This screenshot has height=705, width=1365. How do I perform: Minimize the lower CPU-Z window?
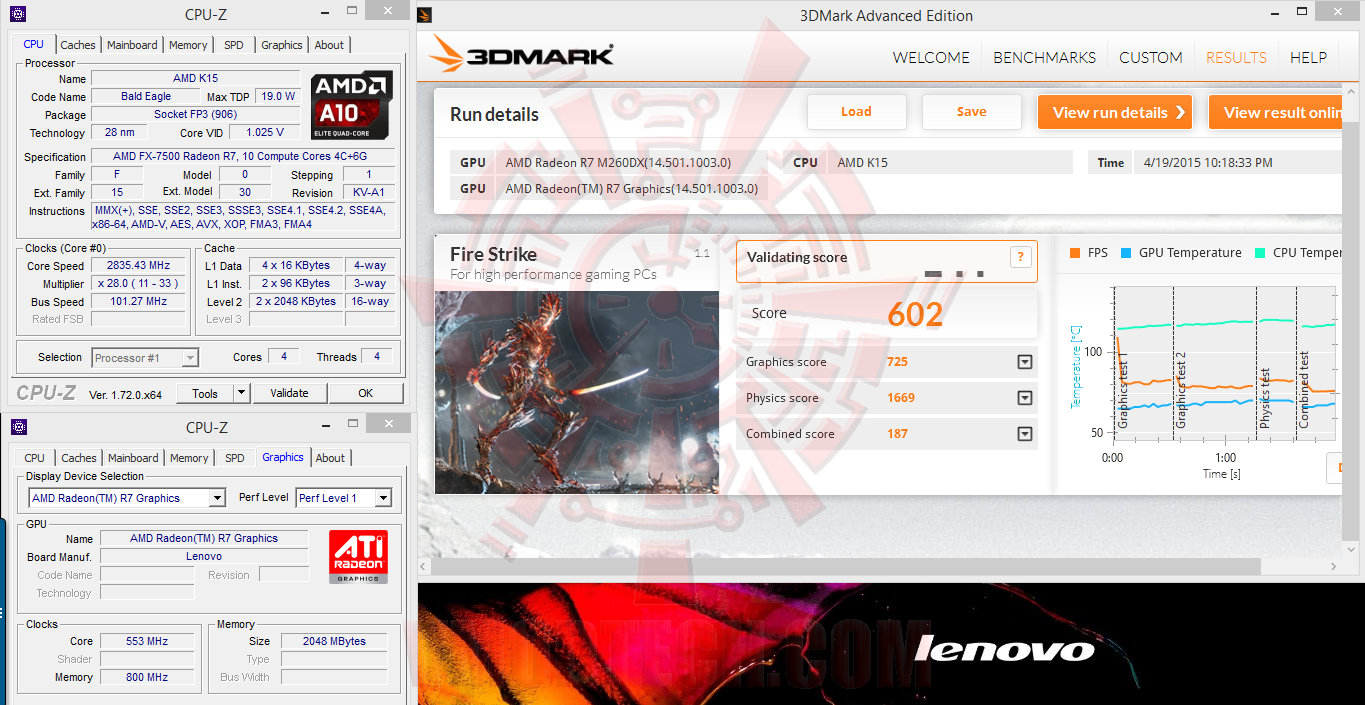[328, 428]
